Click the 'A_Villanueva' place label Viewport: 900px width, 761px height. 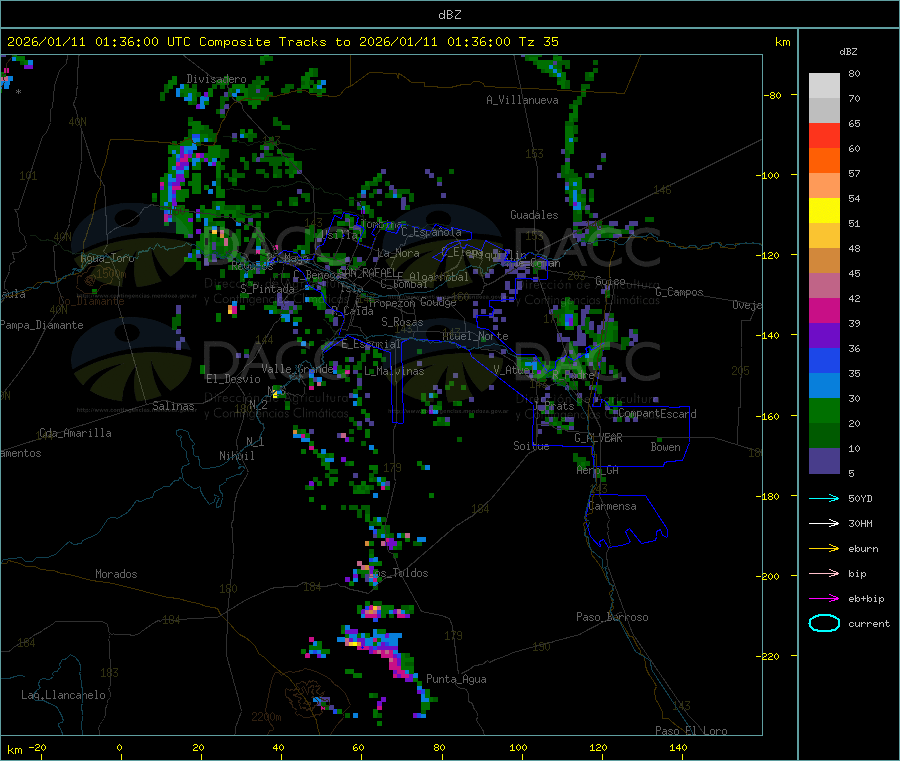(x=522, y=100)
